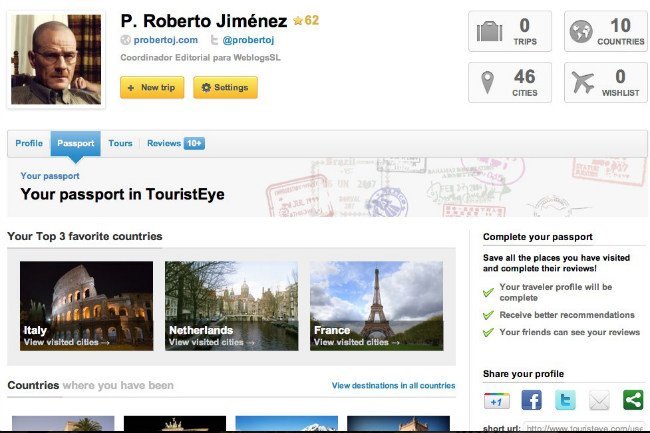Share profile via Google +1 icon
Viewport: 650px width, 433px height.
point(497,401)
